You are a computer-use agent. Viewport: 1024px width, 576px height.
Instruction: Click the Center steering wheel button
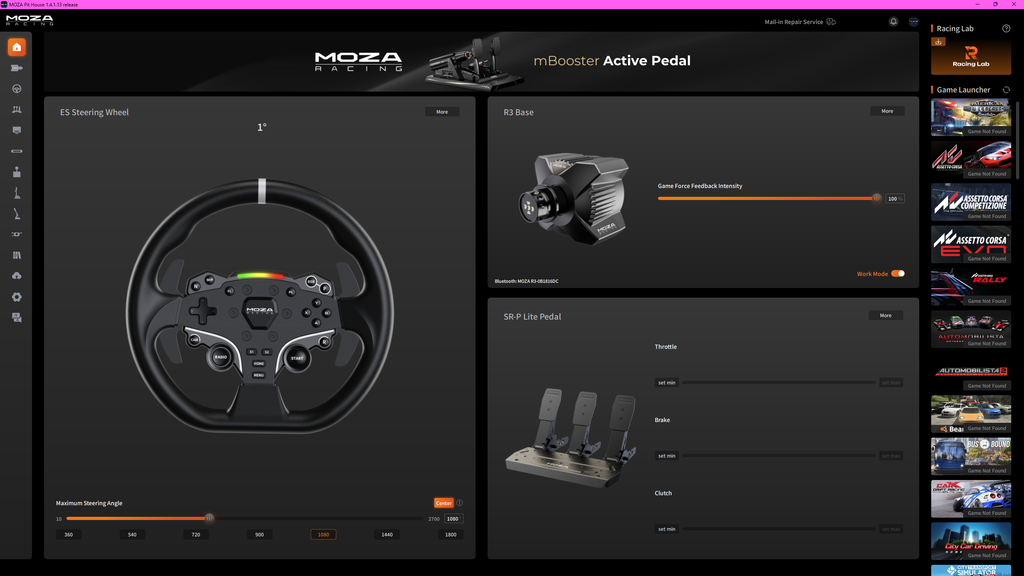(443, 503)
